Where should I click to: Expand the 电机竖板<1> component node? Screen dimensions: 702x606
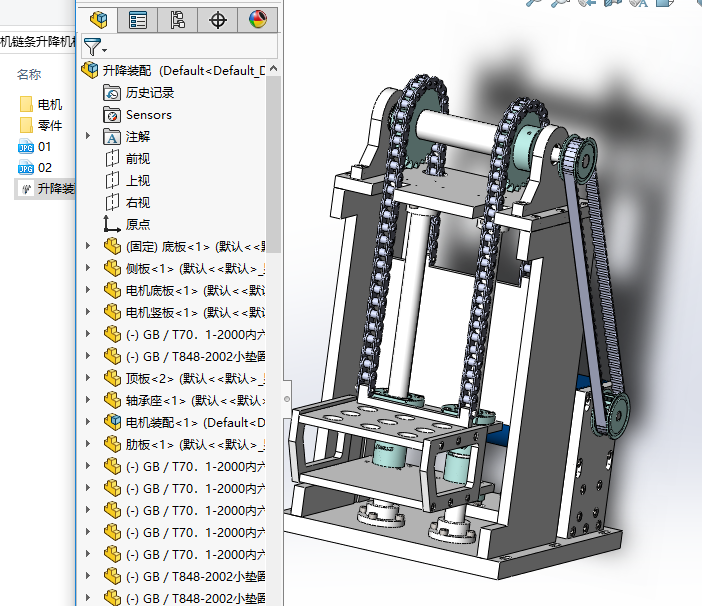(88, 312)
